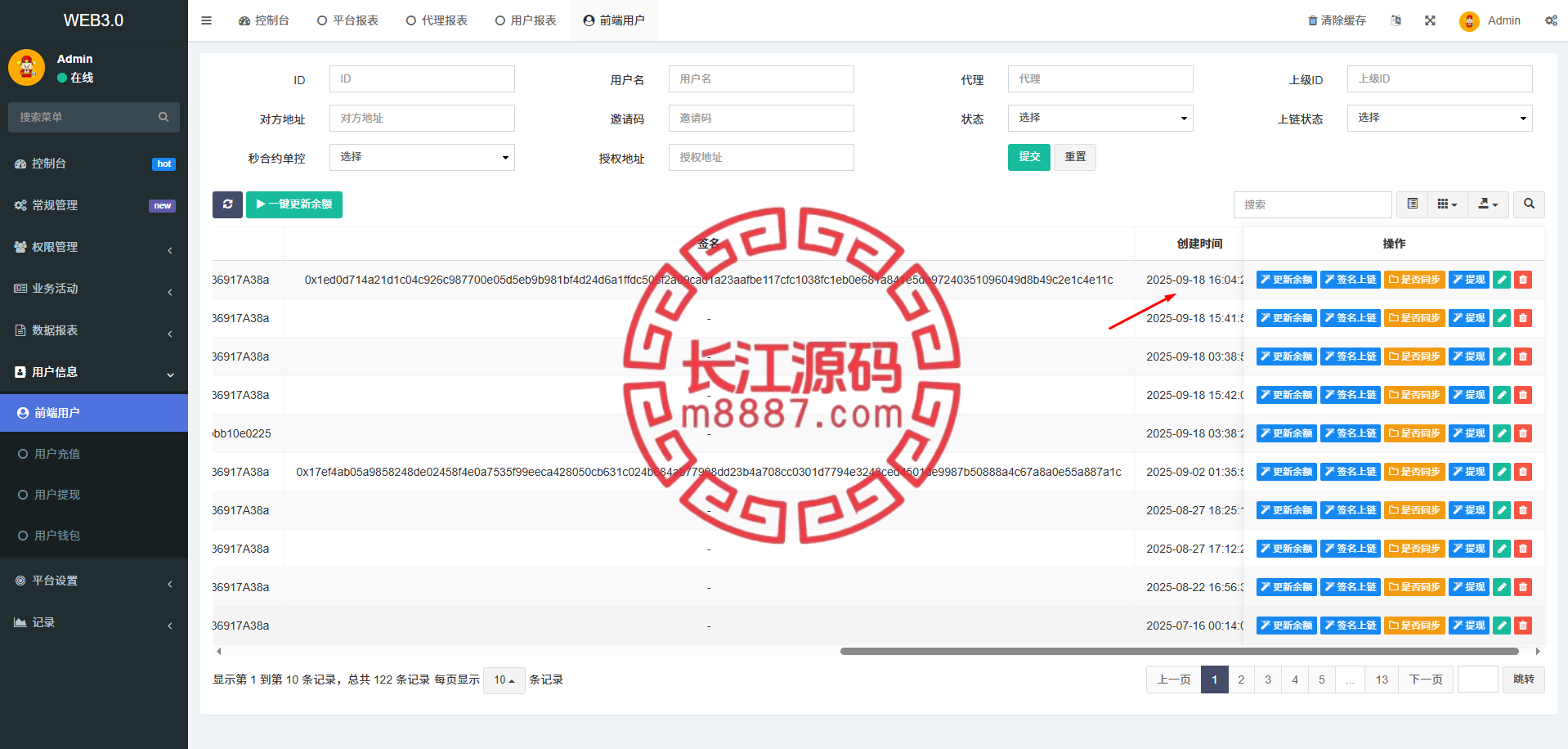Open 用户提现 in the sidebar
Image resolution: width=1568 pixels, height=749 pixels.
point(94,495)
